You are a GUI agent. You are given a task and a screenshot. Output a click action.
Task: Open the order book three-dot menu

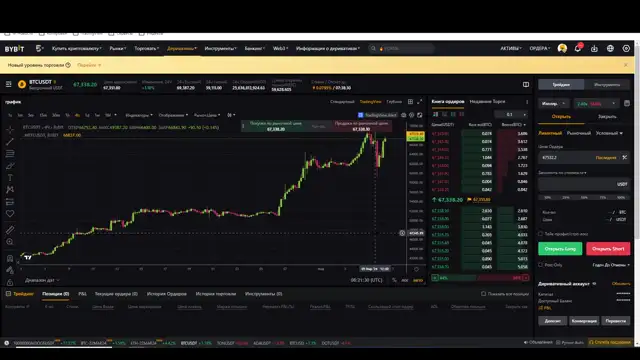(527, 102)
